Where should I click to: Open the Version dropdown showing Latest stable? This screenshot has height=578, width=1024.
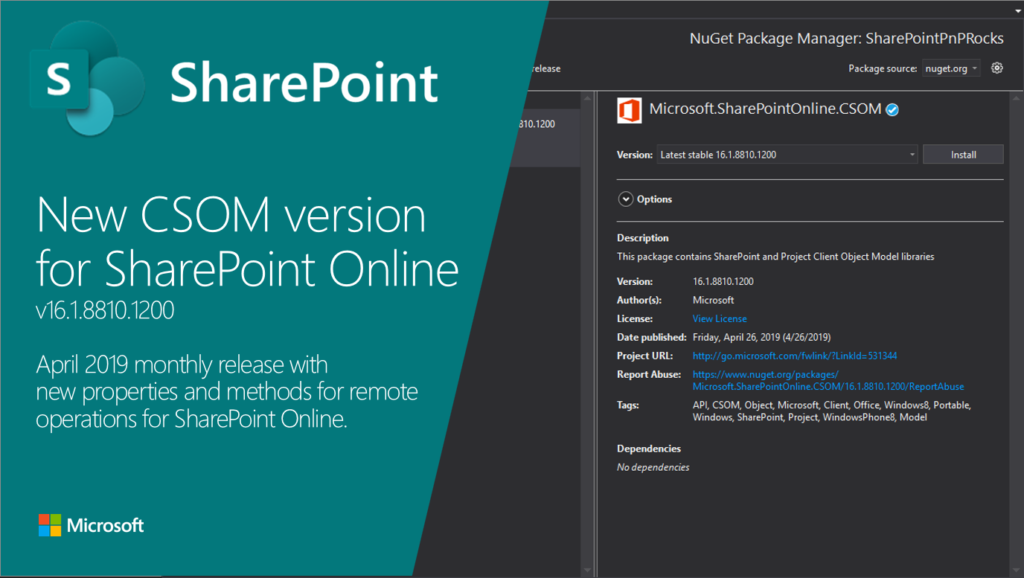coord(786,155)
